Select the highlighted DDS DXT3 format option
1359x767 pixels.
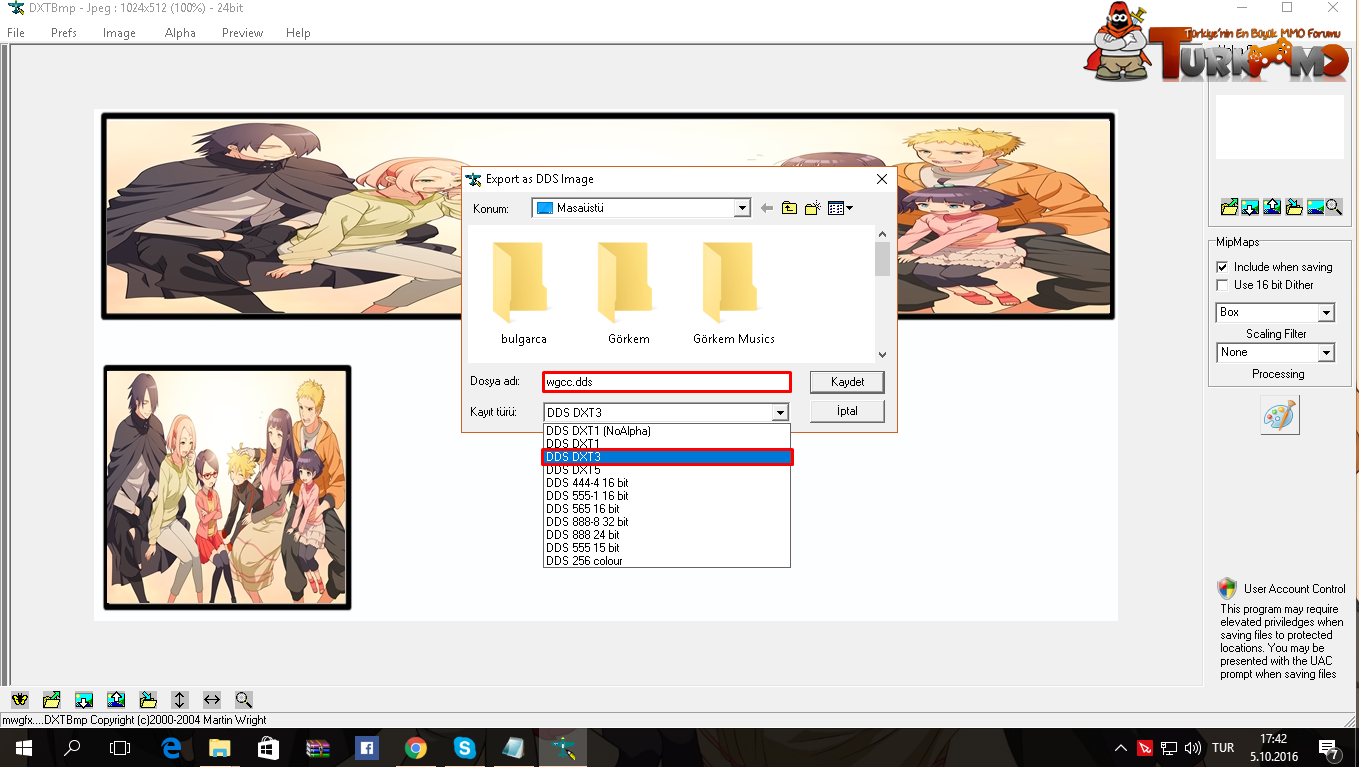[667, 457]
